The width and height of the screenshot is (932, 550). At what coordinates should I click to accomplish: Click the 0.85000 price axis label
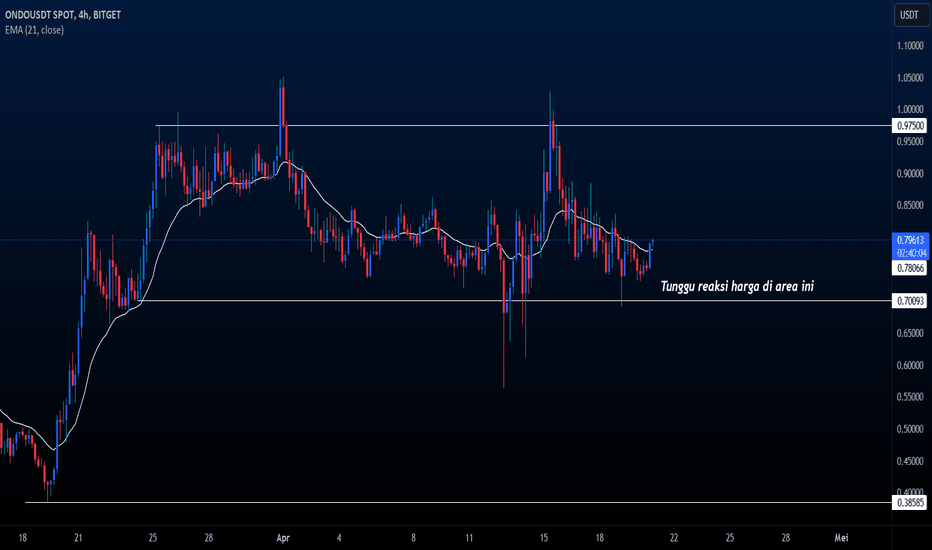pyautogui.click(x=910, y=205)
